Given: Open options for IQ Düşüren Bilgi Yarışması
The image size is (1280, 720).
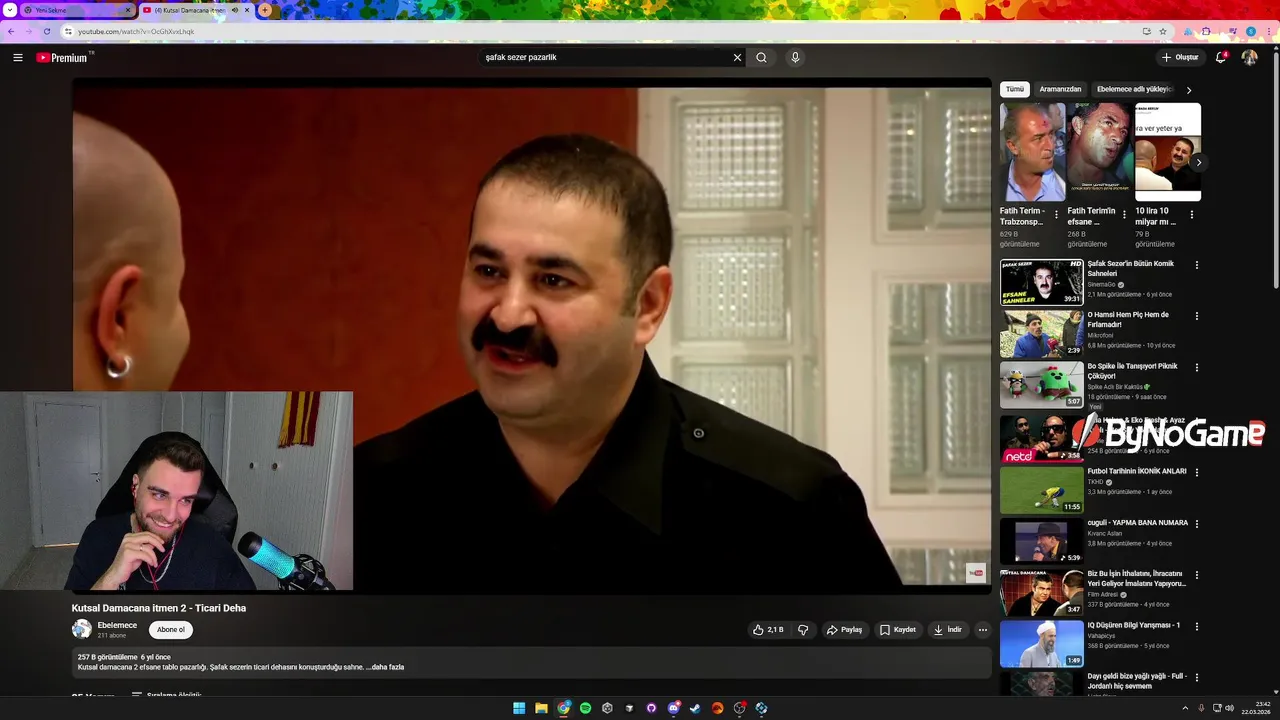Looking at the screenshot, I should tap(1196, 626).
